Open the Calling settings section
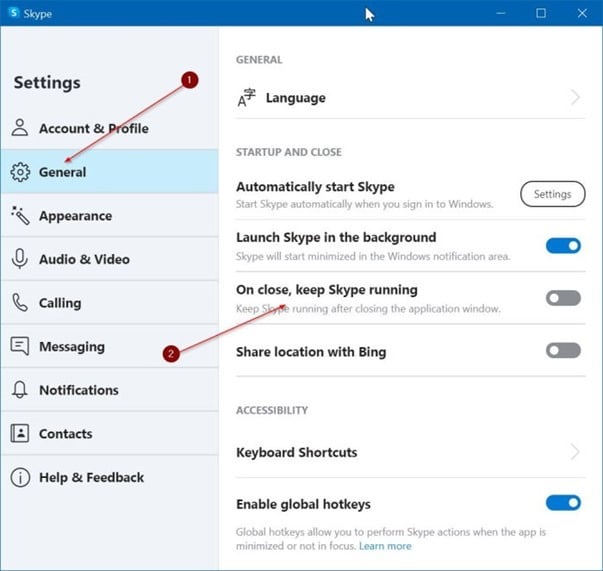 tap(110, 303)
